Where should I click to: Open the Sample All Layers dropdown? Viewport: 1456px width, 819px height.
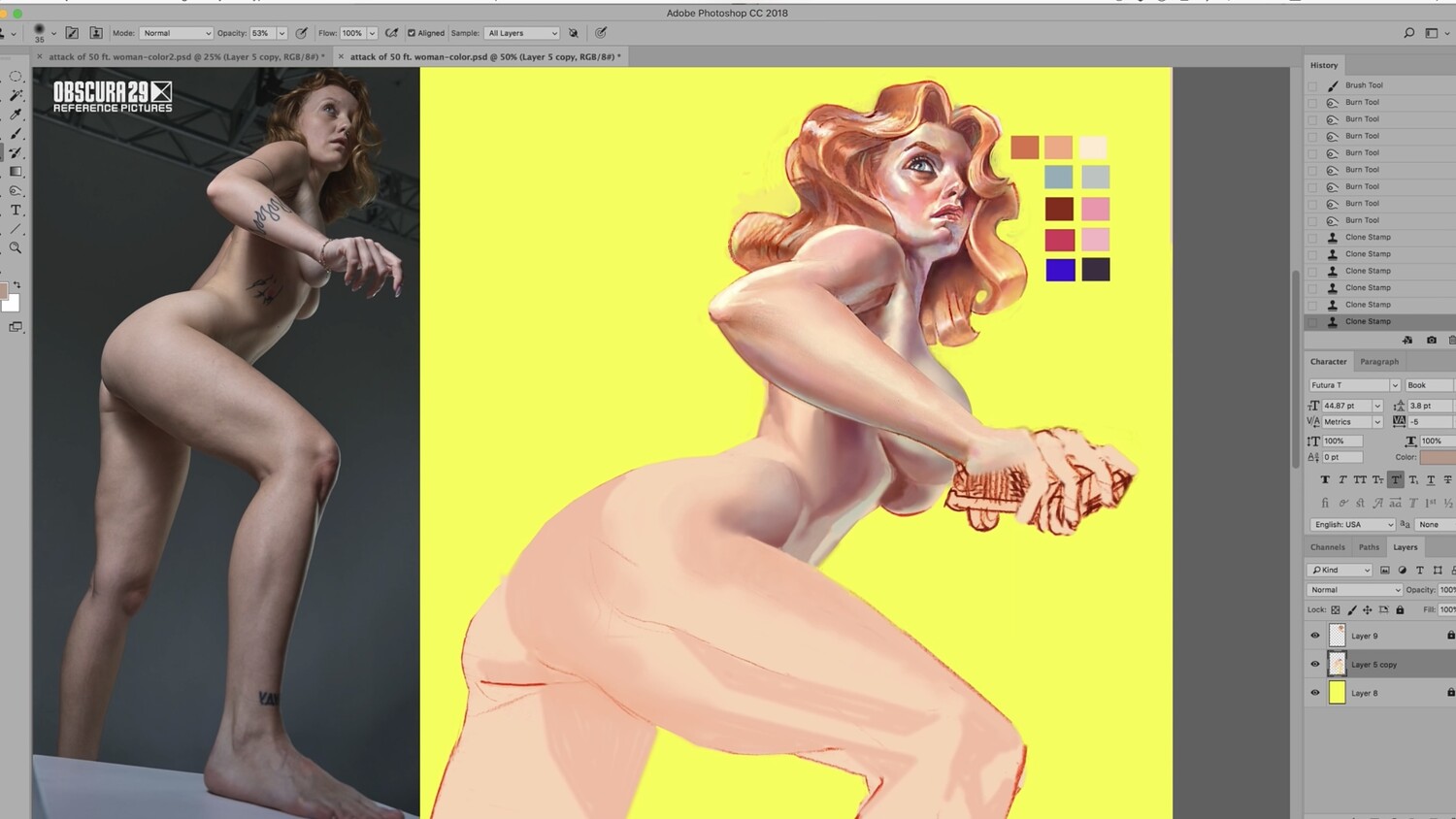tap(522, 33)
